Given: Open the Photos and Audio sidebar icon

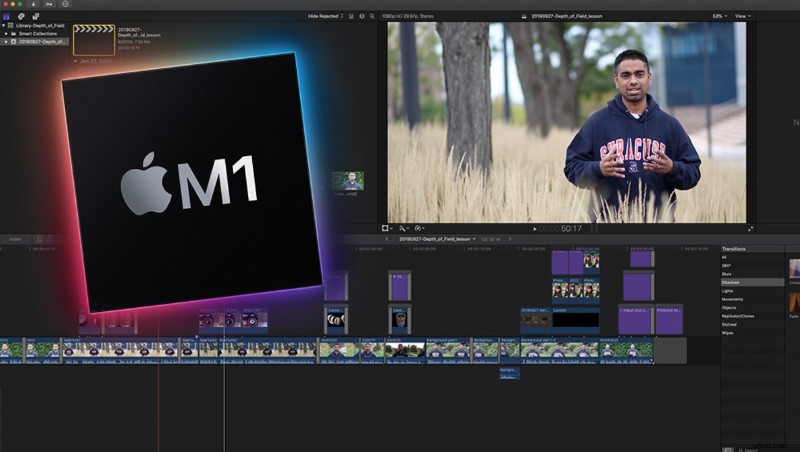Looking at the screenshot, I should (x=21, y=16).
